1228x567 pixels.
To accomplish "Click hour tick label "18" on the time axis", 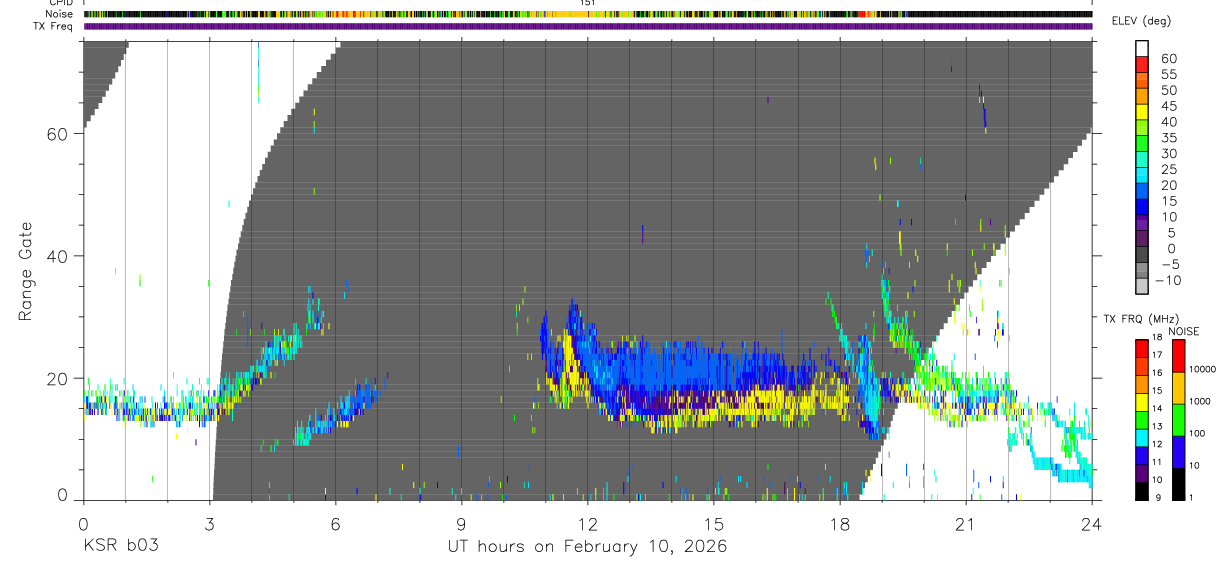I will click(840, 524).
